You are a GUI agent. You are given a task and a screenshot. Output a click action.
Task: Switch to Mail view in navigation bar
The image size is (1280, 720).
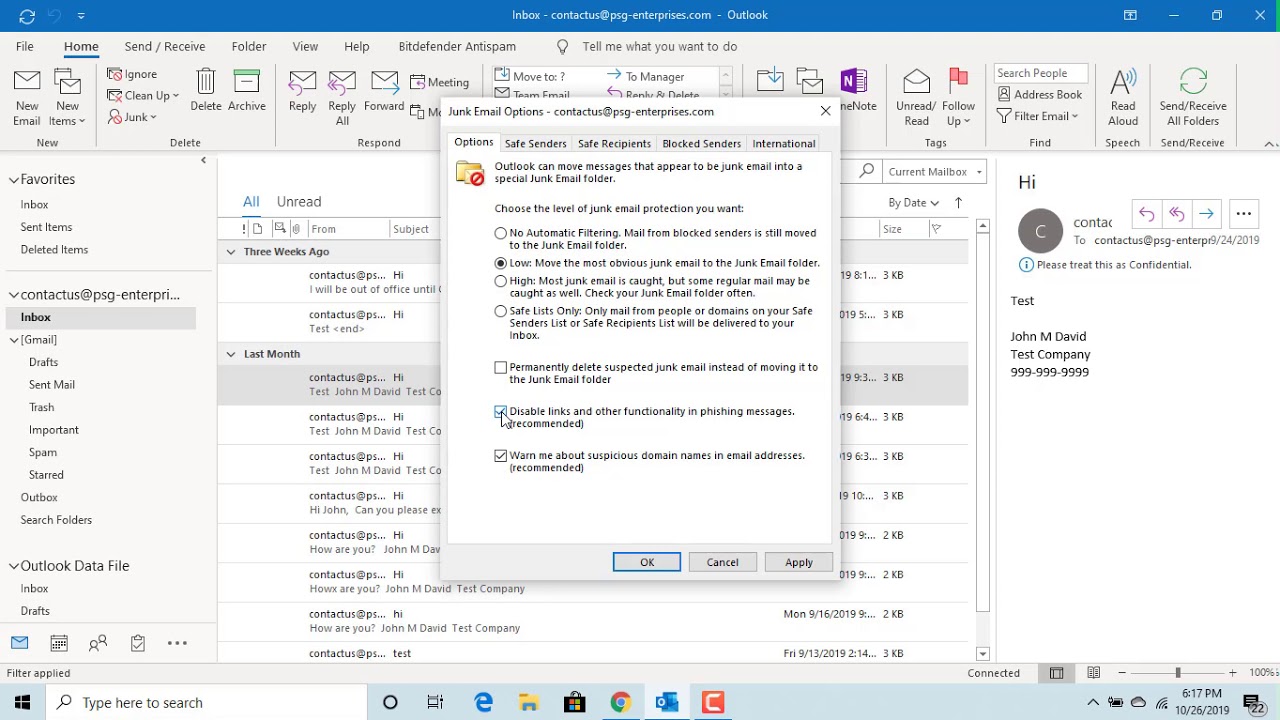(20, 643)
